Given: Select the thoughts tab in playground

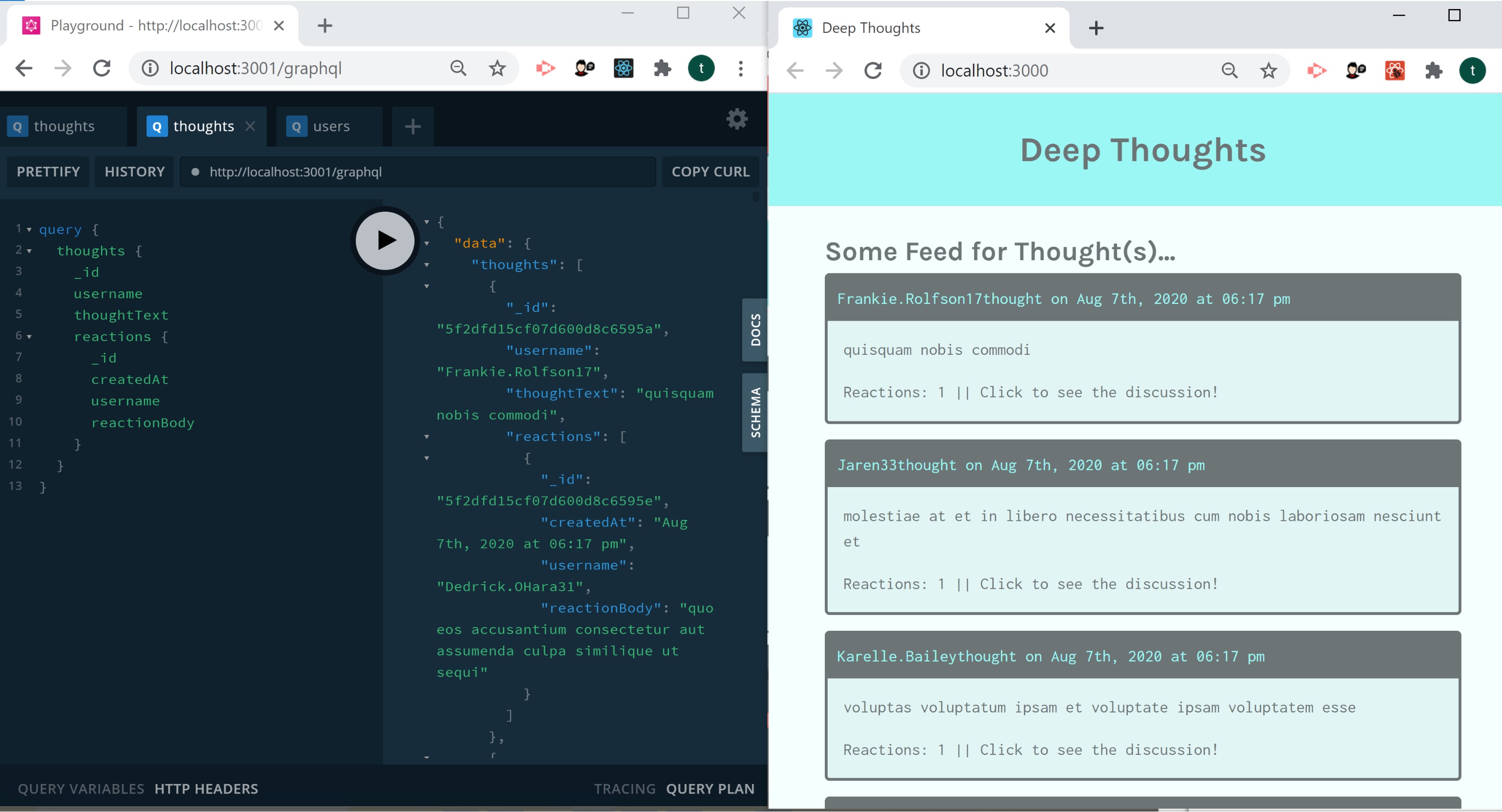Looking at the screenshot, I should point(64,125).
